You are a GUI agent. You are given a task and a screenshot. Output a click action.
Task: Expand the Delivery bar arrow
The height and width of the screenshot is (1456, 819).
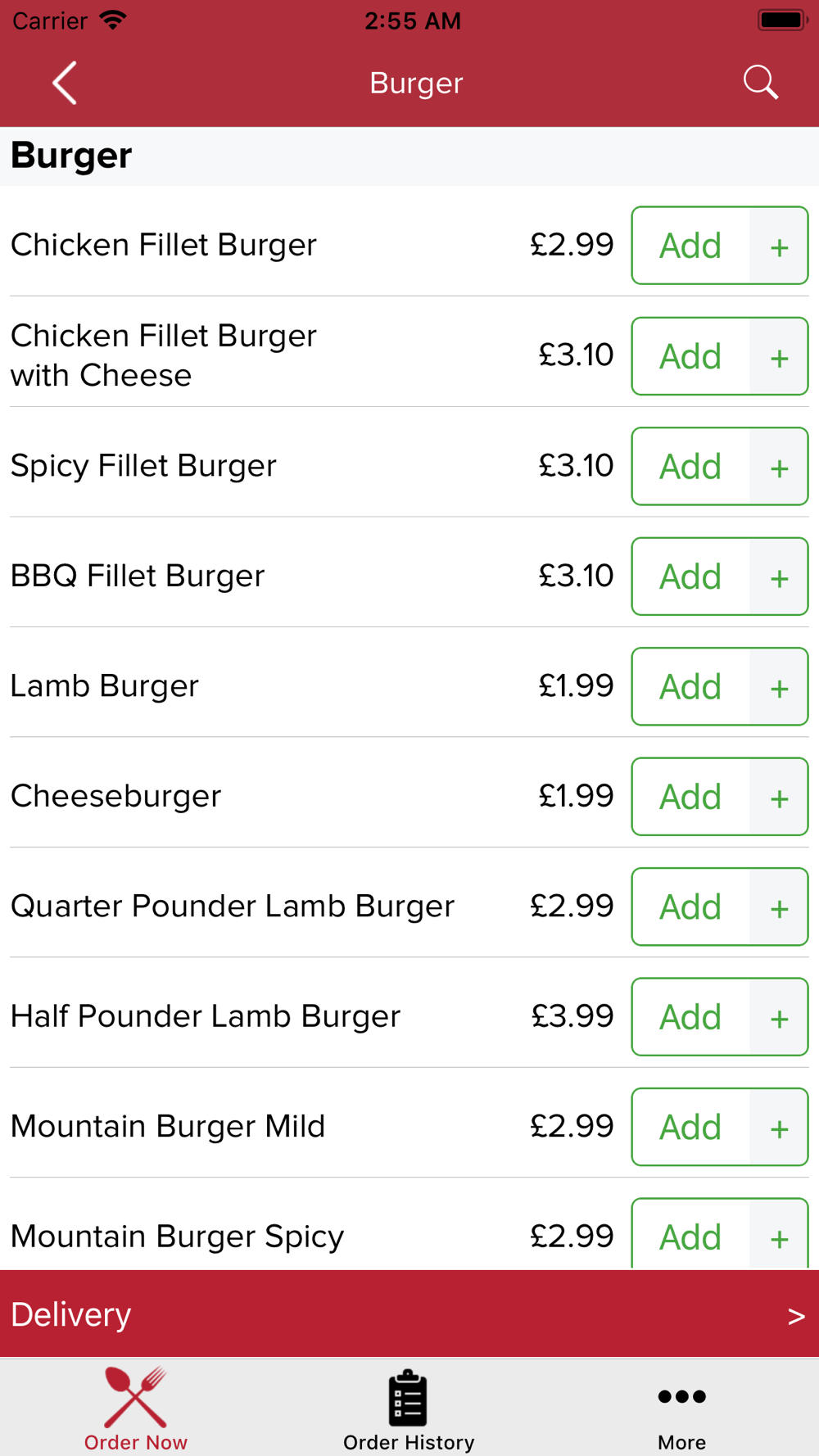click(796, 1316)
